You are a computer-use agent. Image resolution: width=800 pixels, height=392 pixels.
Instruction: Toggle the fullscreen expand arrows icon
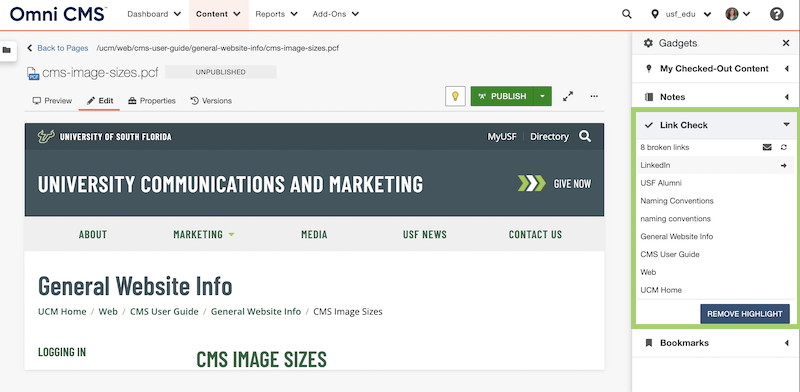point(568,96)
